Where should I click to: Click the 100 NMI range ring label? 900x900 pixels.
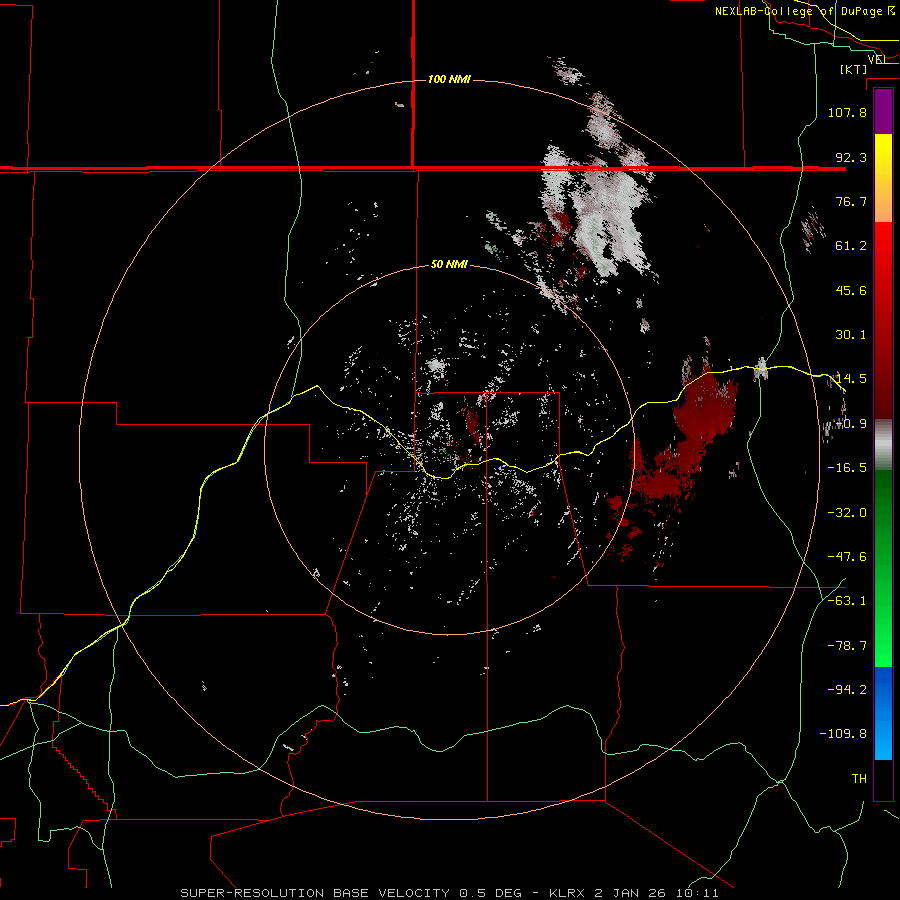pos(449,79)
